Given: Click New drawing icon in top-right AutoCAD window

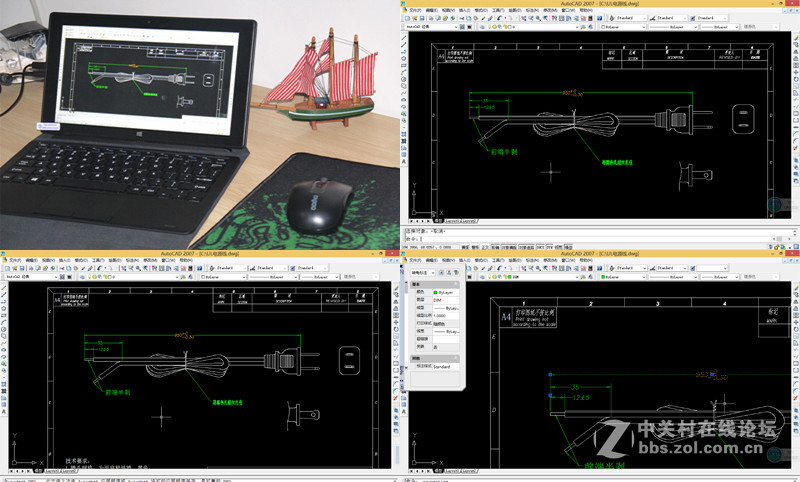Looking at the screenshot, I should tap(407, 18).
